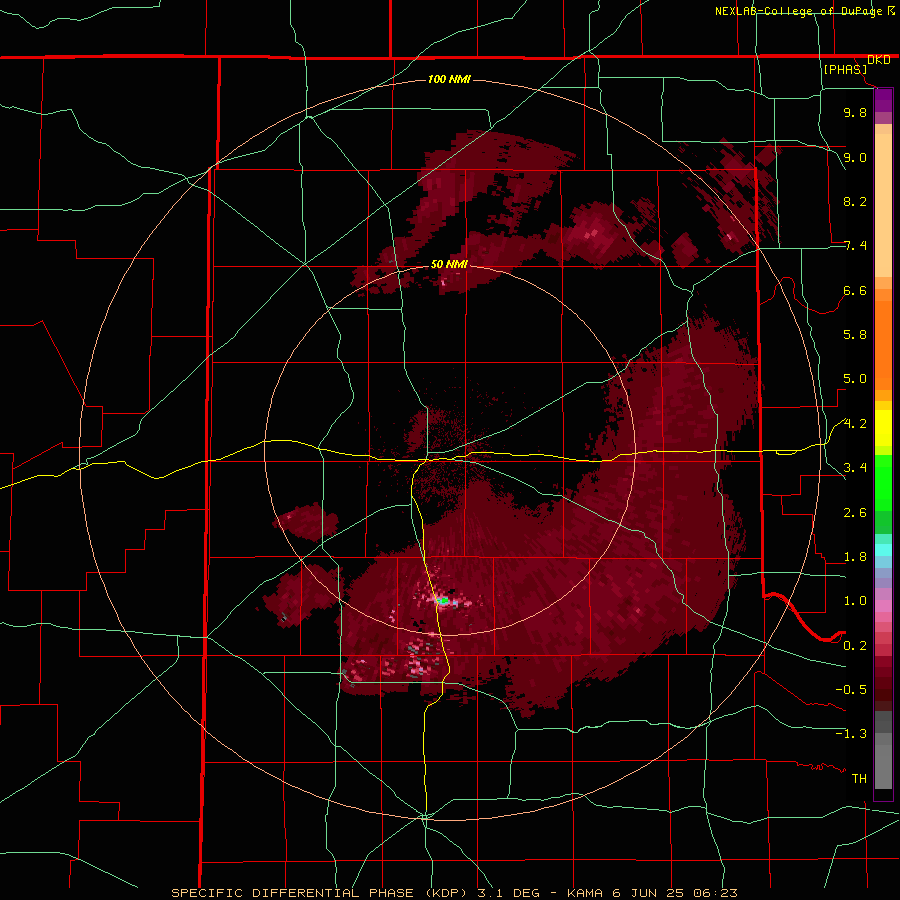Click the 2.6 scale value
Viewport: 900px width, 900px height.
[855, 513]
